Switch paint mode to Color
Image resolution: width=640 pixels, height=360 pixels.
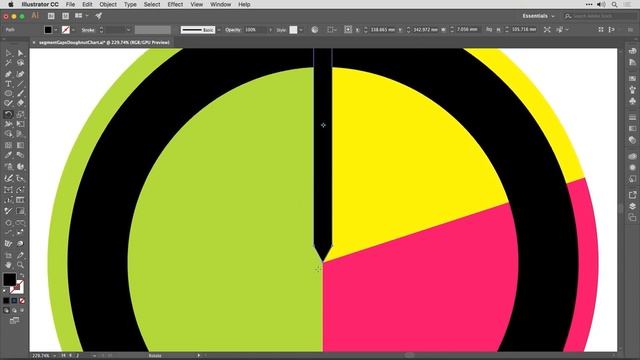[6, 300]
